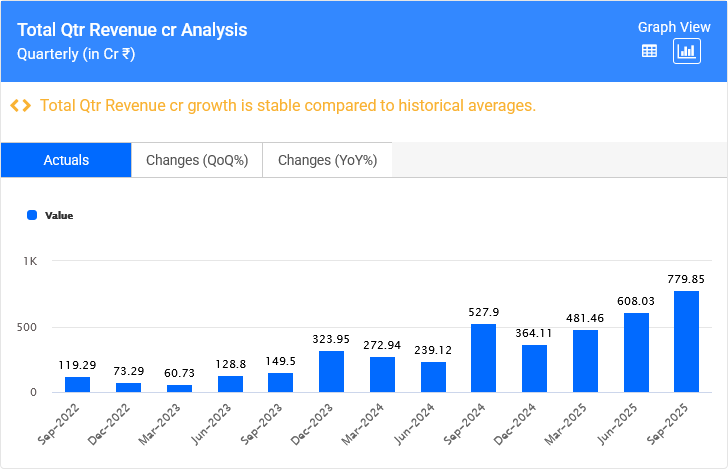Click the Jun-2025 bar showing 608.03
728x469 pixels.
click(636, 353)
